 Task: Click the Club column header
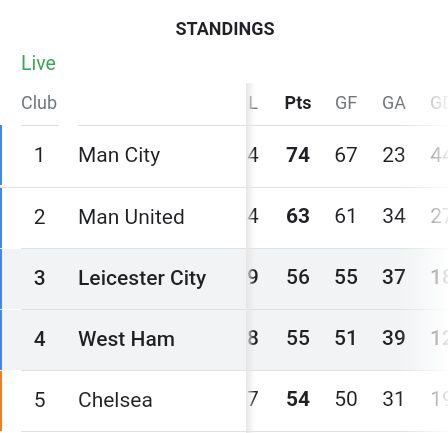point(39,103)
